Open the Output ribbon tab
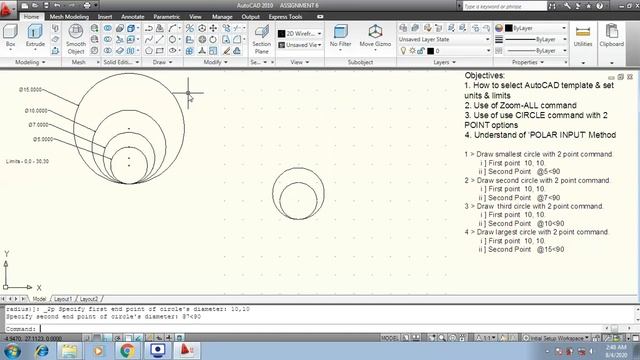 pos(251,17)
